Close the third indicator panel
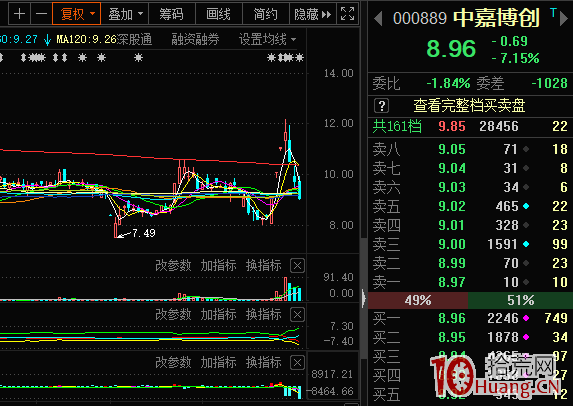Image resolution: width=573 pixels, height=406 pixels. coord(297,363)
